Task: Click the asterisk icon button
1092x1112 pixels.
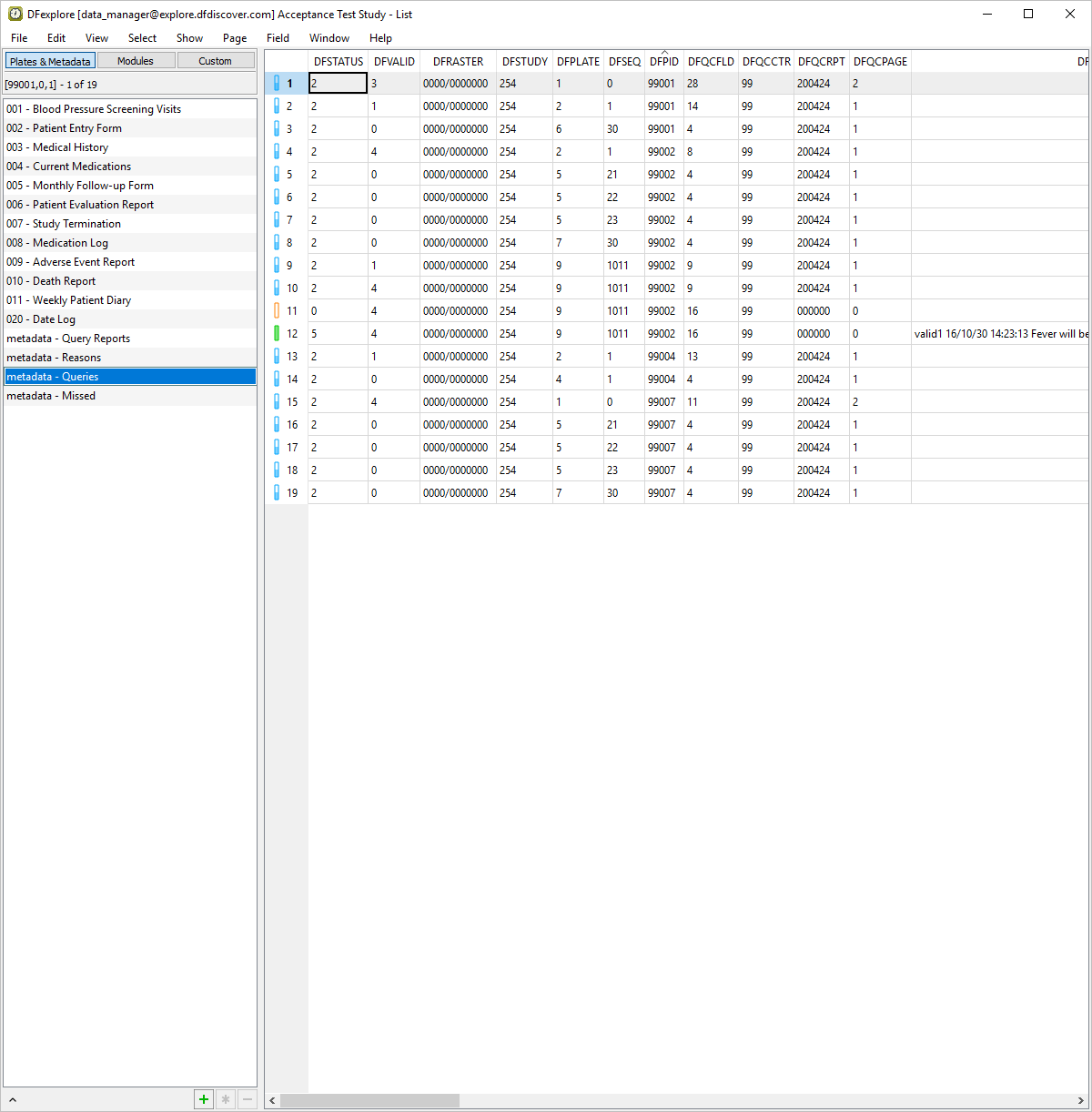Action: pos(226,1099)
